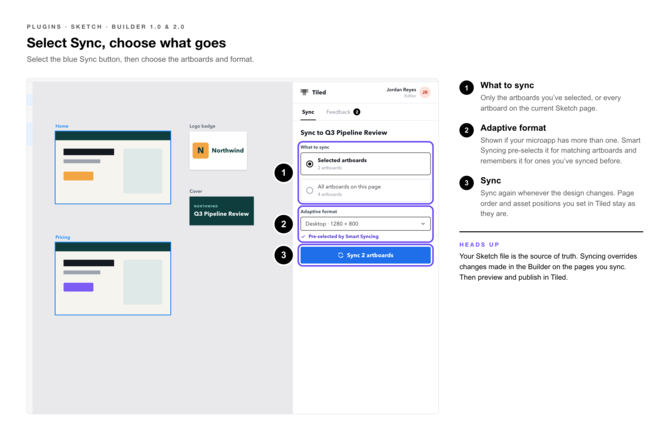The height and width of the screenshot is (431, 670).
Task: Click the Jordan Reyes user name
Action: tap(401, 90)
